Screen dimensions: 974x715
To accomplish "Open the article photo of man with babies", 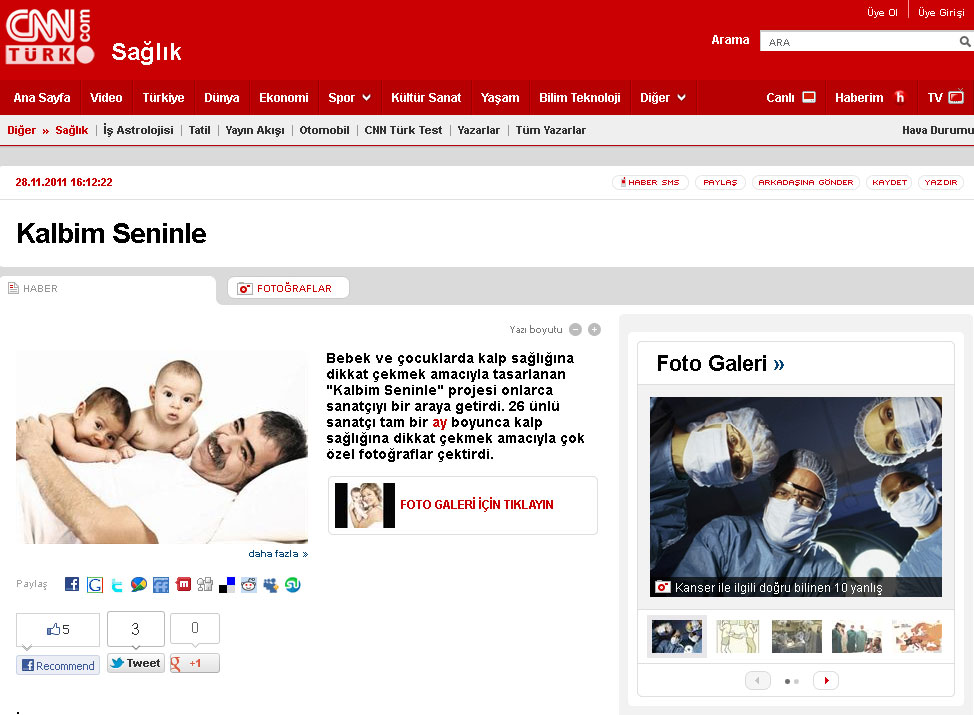I will pyautogui.click(x=162, y=447).
